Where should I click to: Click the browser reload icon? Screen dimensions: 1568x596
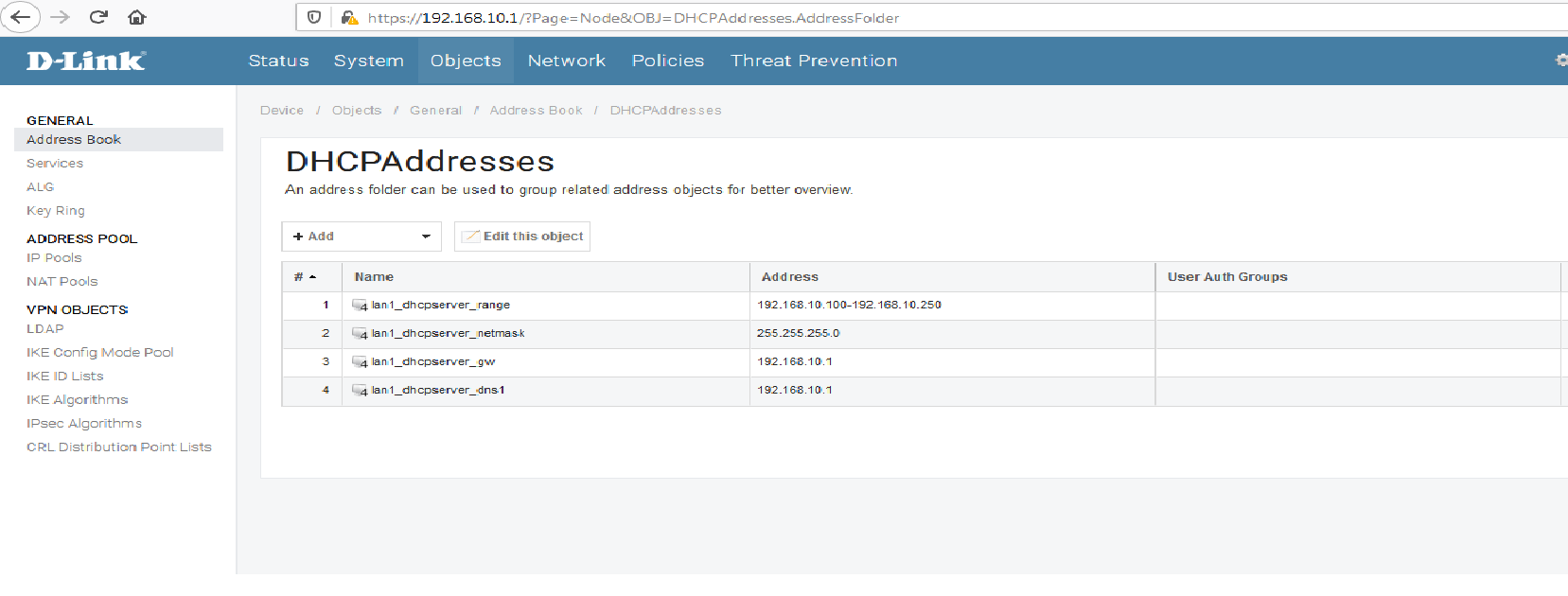tap(98, 17)
